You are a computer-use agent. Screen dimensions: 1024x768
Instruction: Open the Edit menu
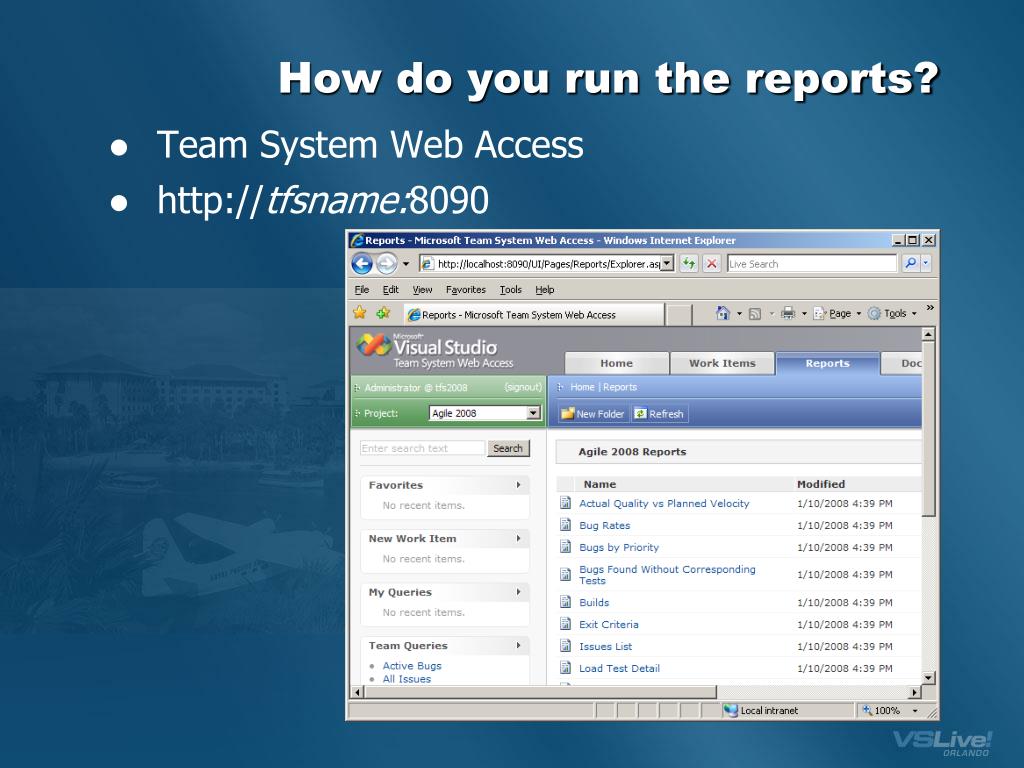point(391,289)
